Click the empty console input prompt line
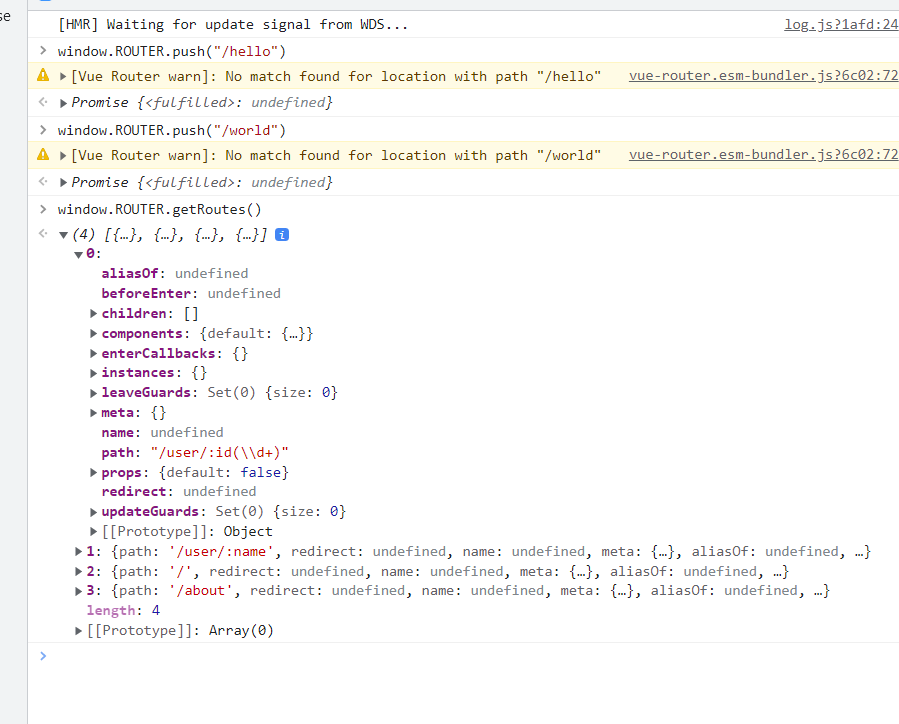This screenshot has height=724, width=899. coord(400,656)
